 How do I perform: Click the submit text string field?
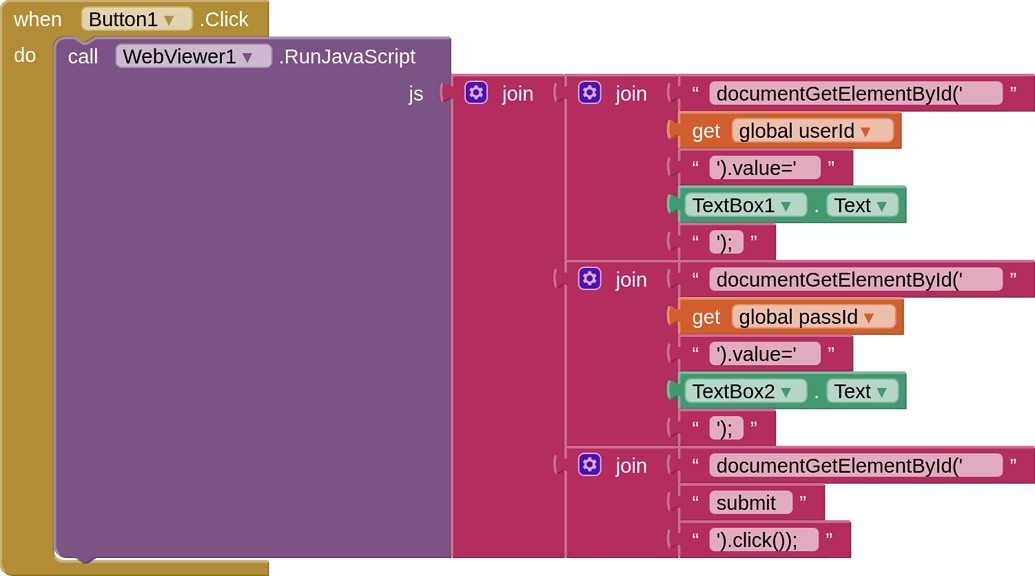[x=750, y=502]
